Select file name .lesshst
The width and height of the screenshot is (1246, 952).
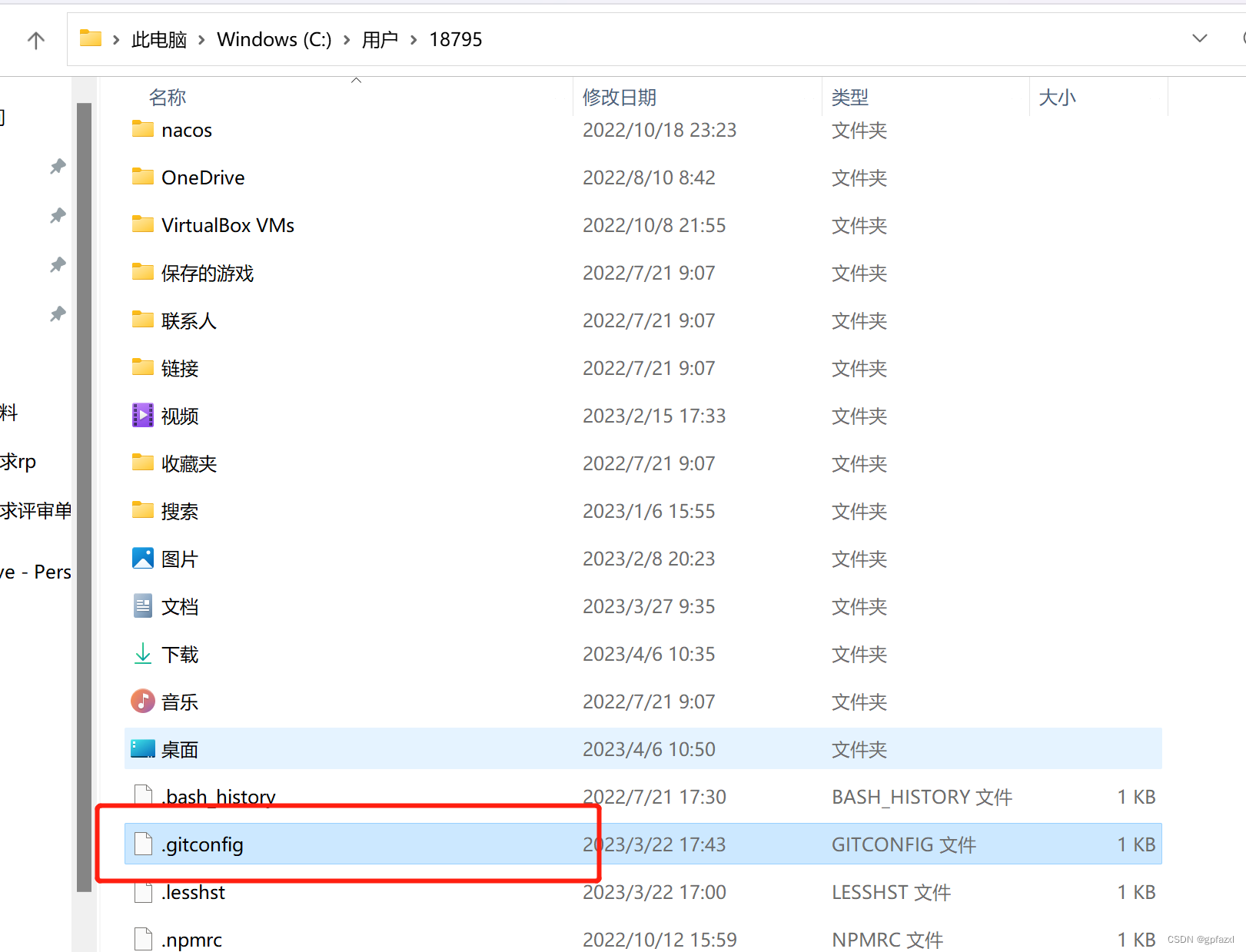click(x=194, y=892)
